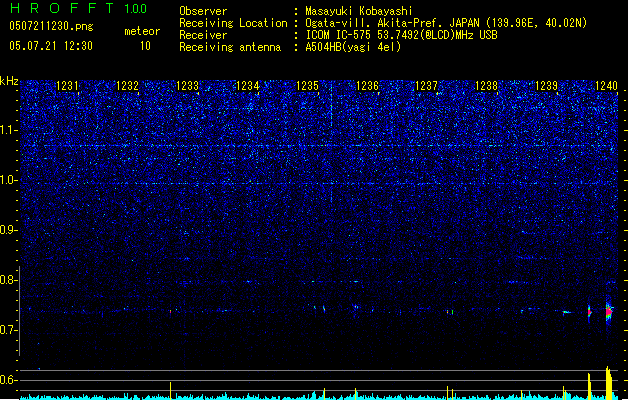The height and width of the screenshot is (400, 629).
Task: Click the ICOM IC-575 receiver text
Action: click(x=401, y=35)
